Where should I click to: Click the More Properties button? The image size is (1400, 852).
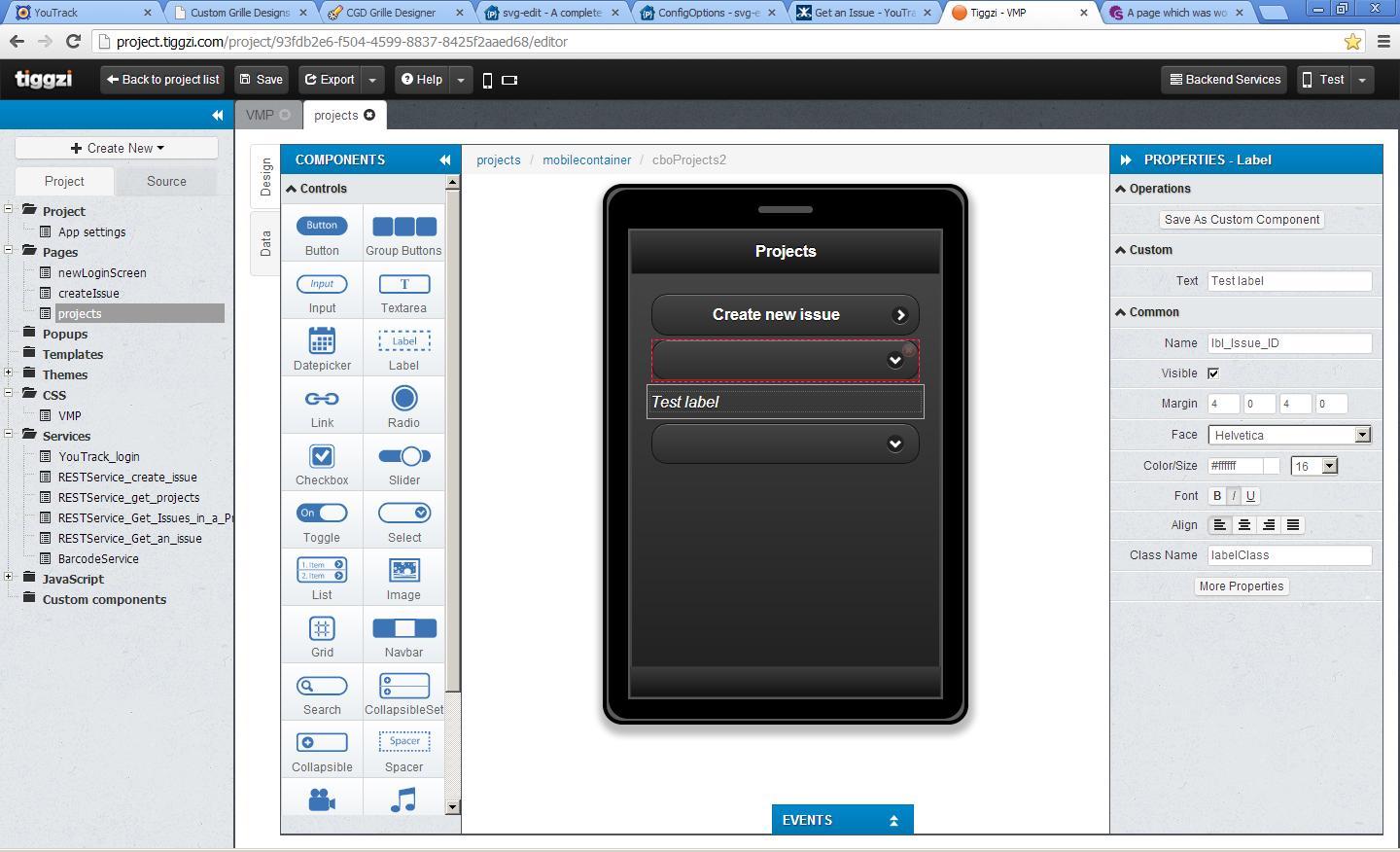coord(1242,586)
